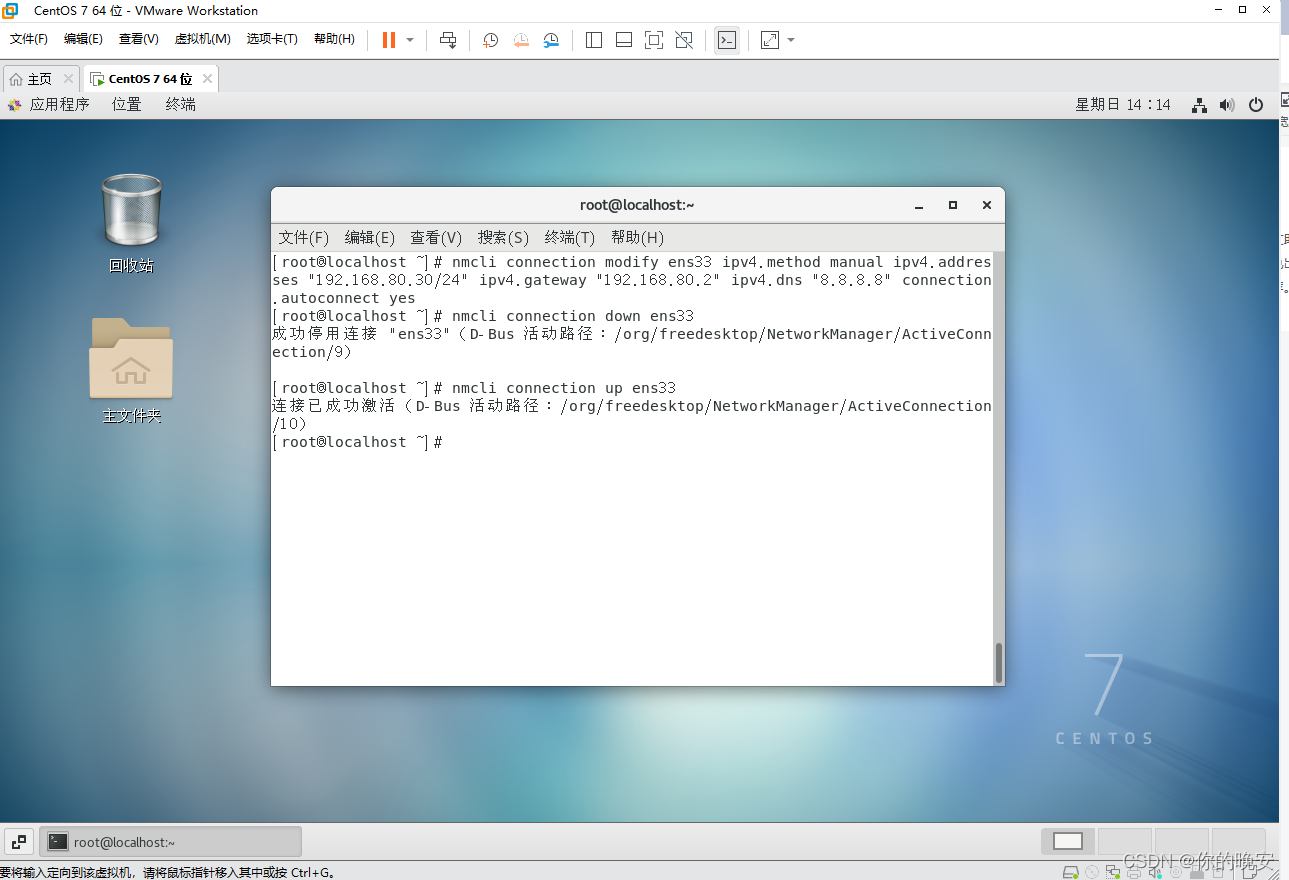
Task: Click the volume speaker icon in top panel
Action: click(1227, 104)
